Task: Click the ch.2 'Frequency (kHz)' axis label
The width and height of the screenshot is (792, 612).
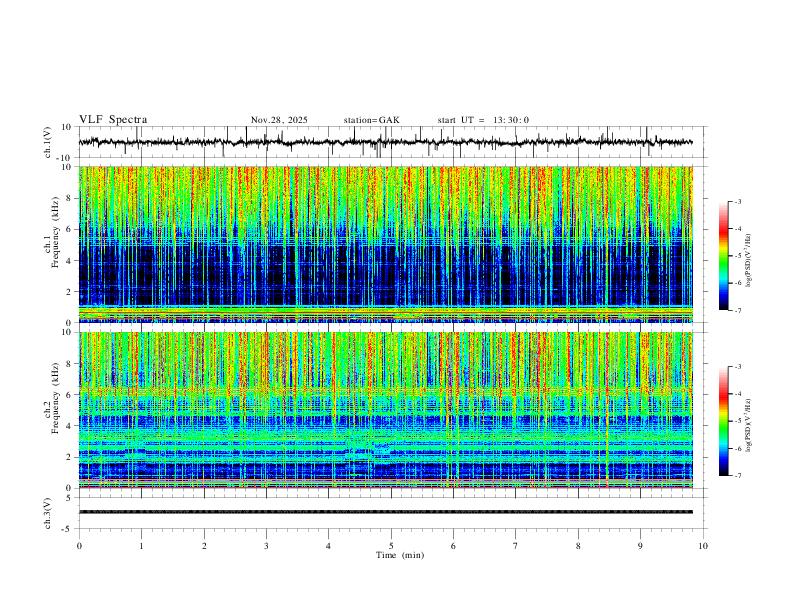Action: pos(56,398)
